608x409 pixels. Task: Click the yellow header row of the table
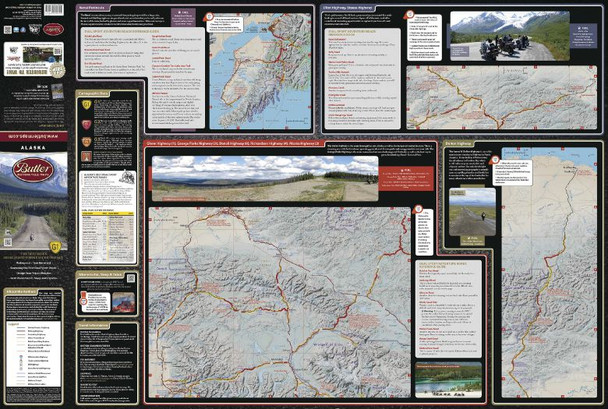click(106, 214)
